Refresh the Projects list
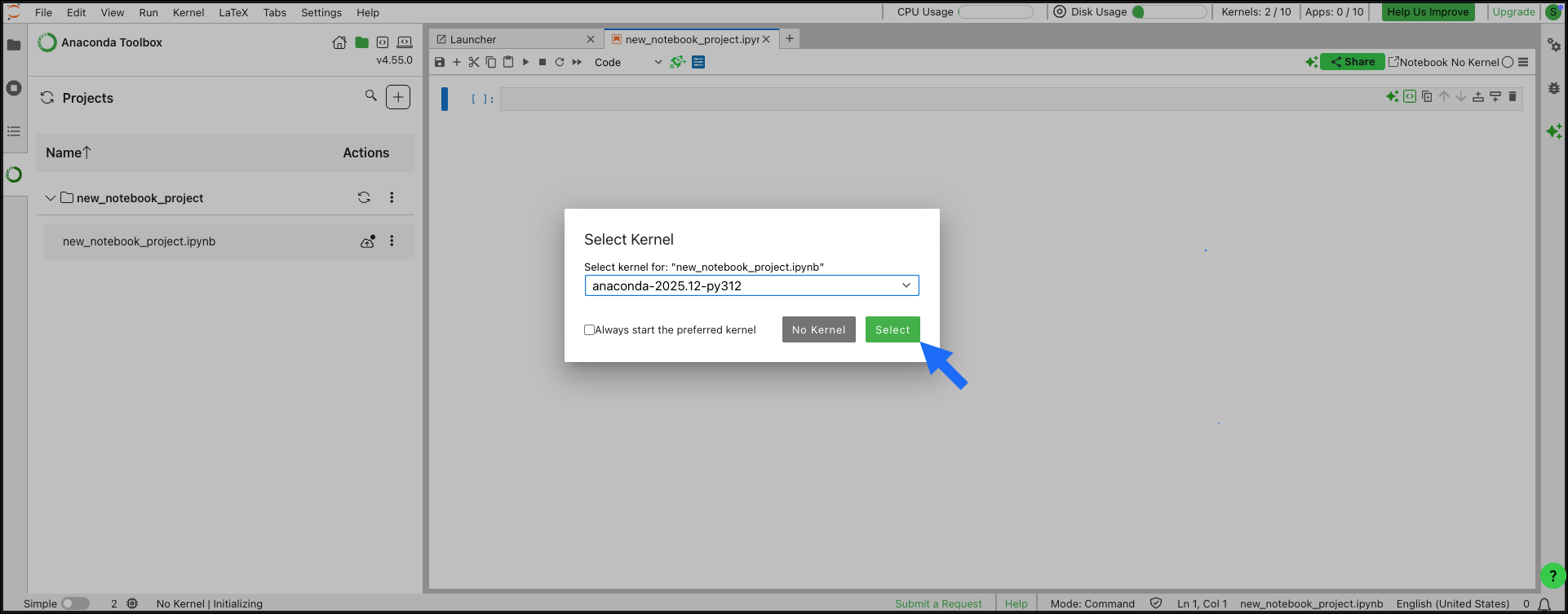 tap(47, 98)
